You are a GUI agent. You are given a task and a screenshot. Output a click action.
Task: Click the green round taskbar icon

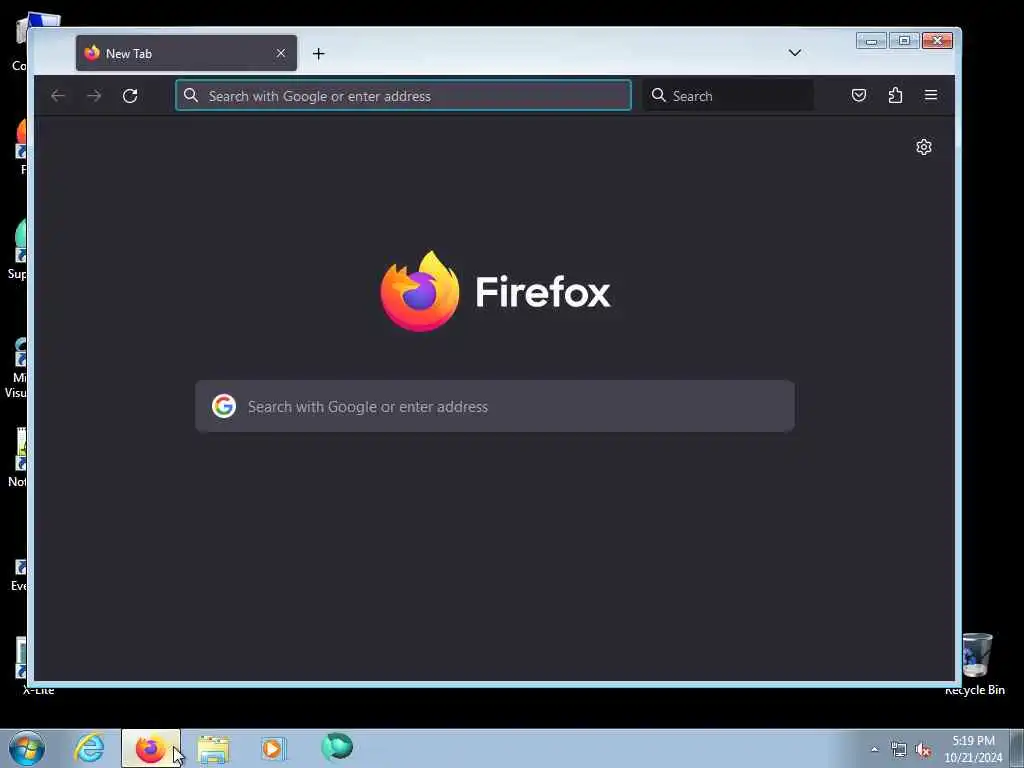(337, 747)
